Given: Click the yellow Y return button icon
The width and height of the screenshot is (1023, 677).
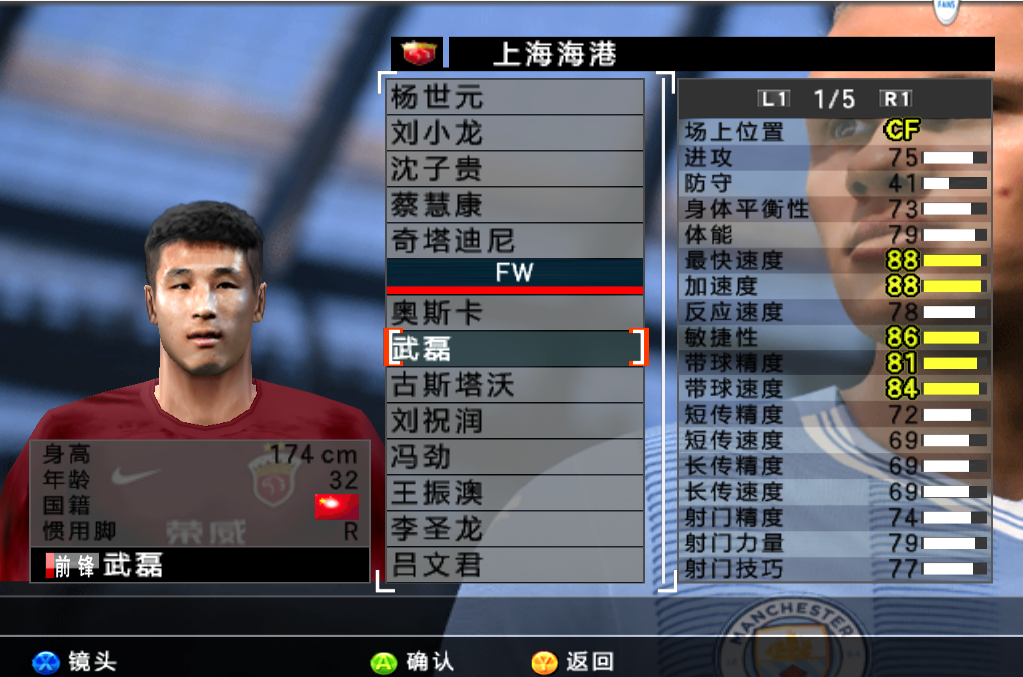Looking at the screenshot, I should 544,663.
